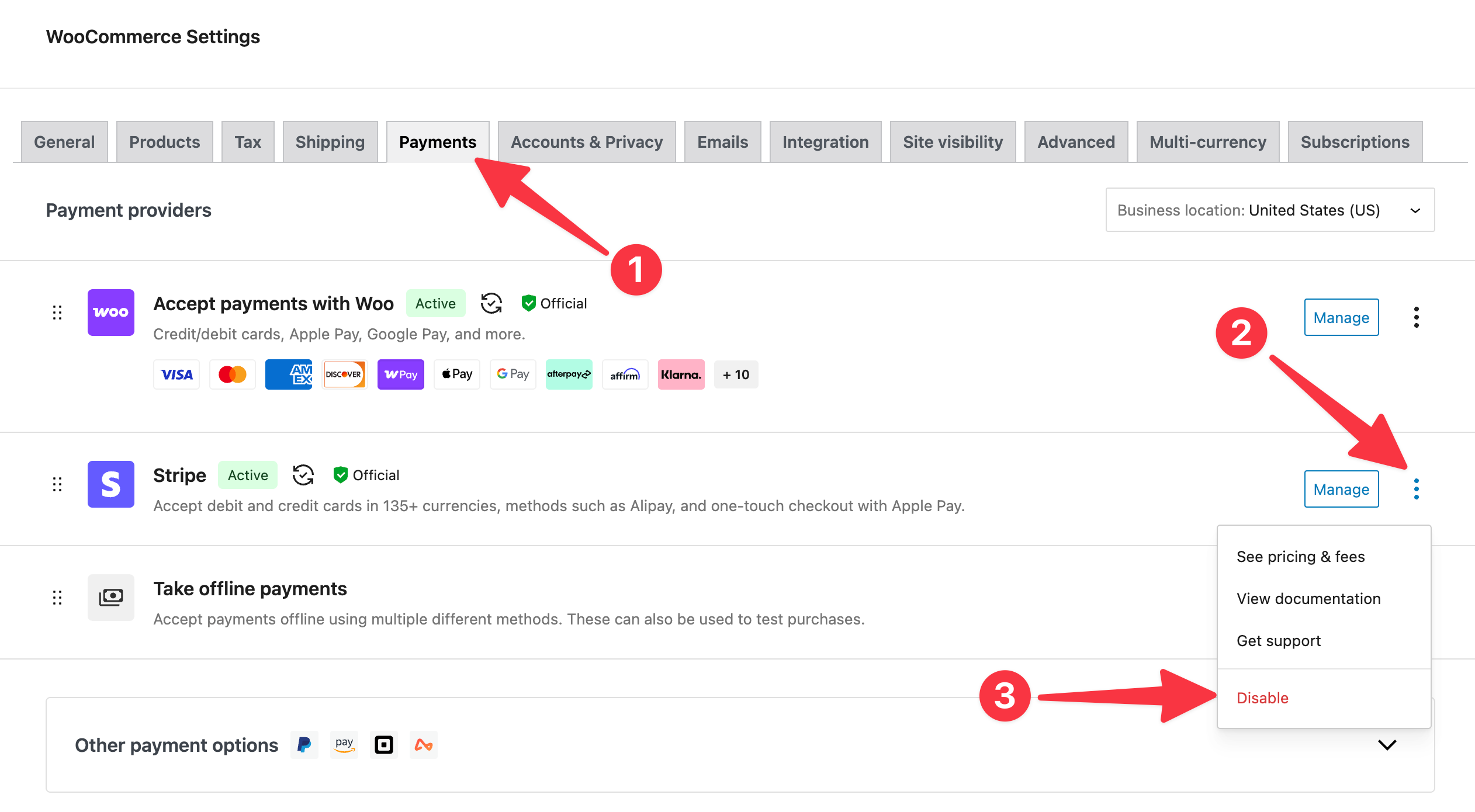Click the Stripe logo icon
The image size is (1475, 812).
coord(110,484)
